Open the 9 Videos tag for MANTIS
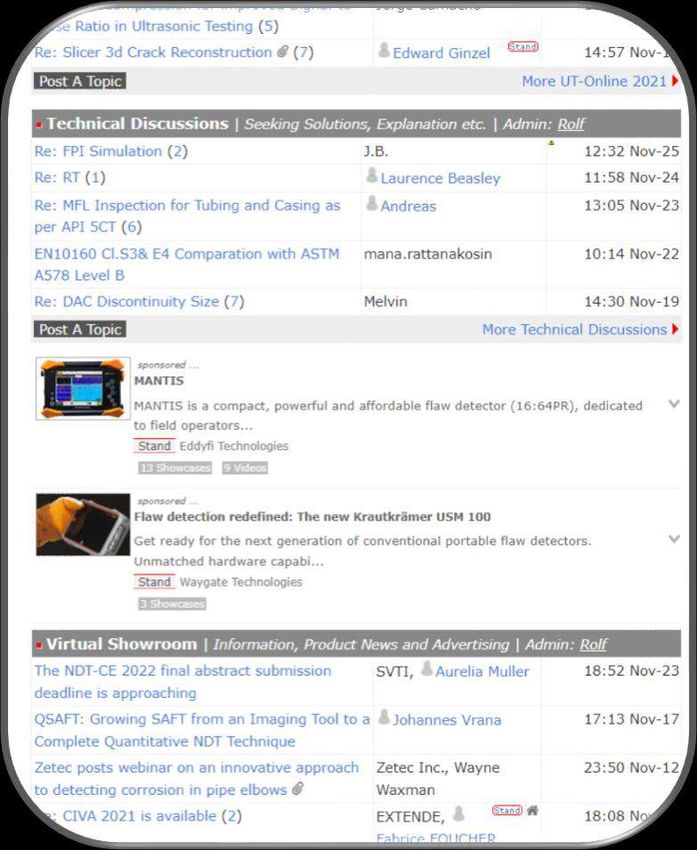 click(245, 468)
